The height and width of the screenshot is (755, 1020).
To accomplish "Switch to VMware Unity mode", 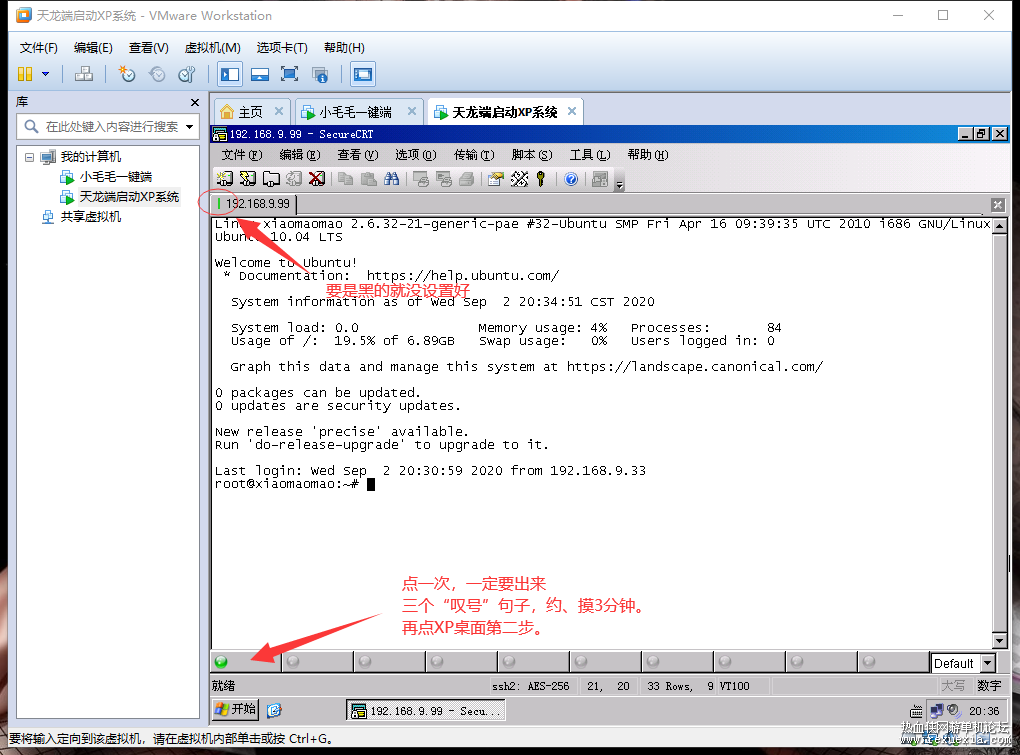I will 319,74.
